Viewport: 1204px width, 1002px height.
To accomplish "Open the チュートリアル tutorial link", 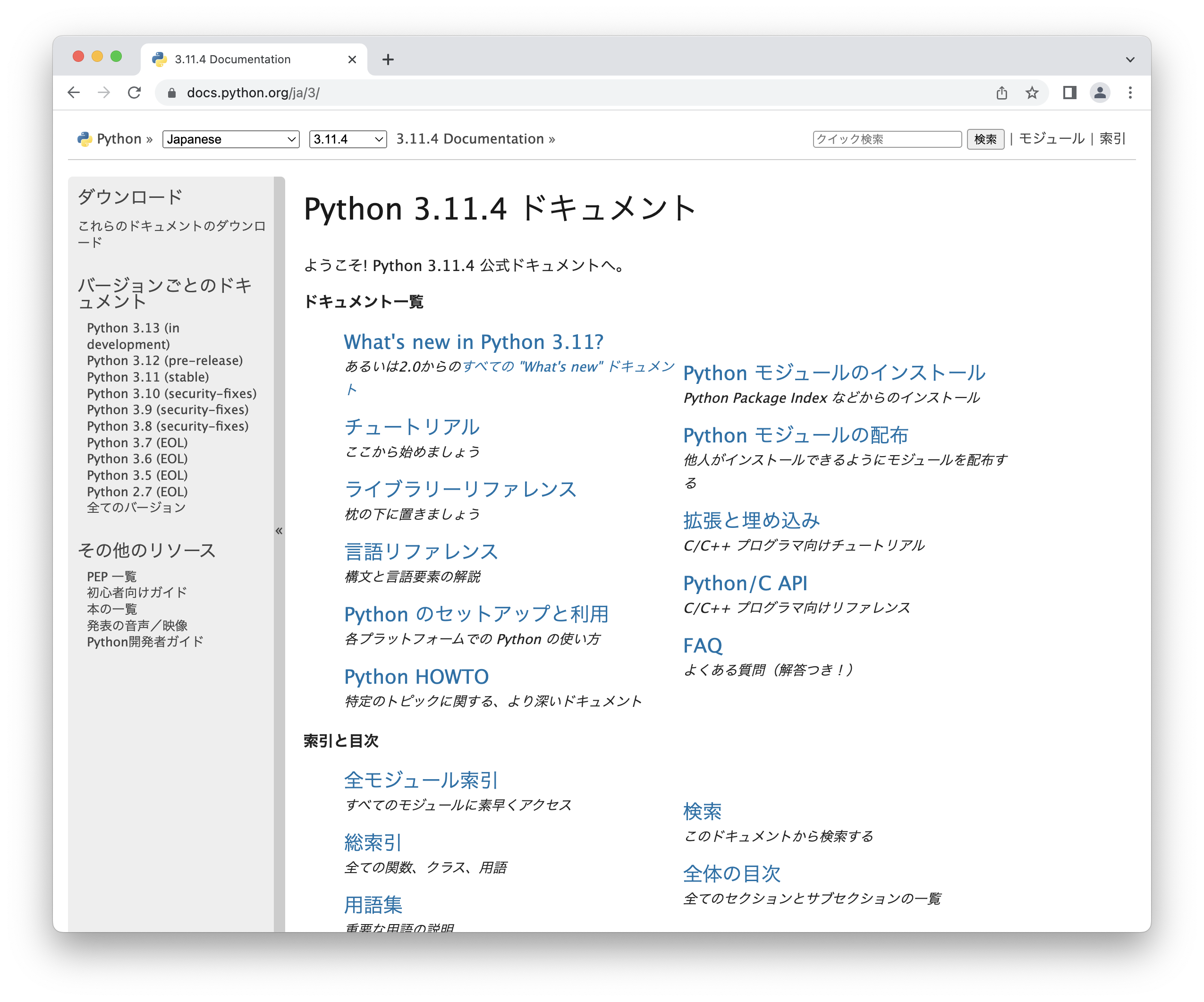I will 411,427.
